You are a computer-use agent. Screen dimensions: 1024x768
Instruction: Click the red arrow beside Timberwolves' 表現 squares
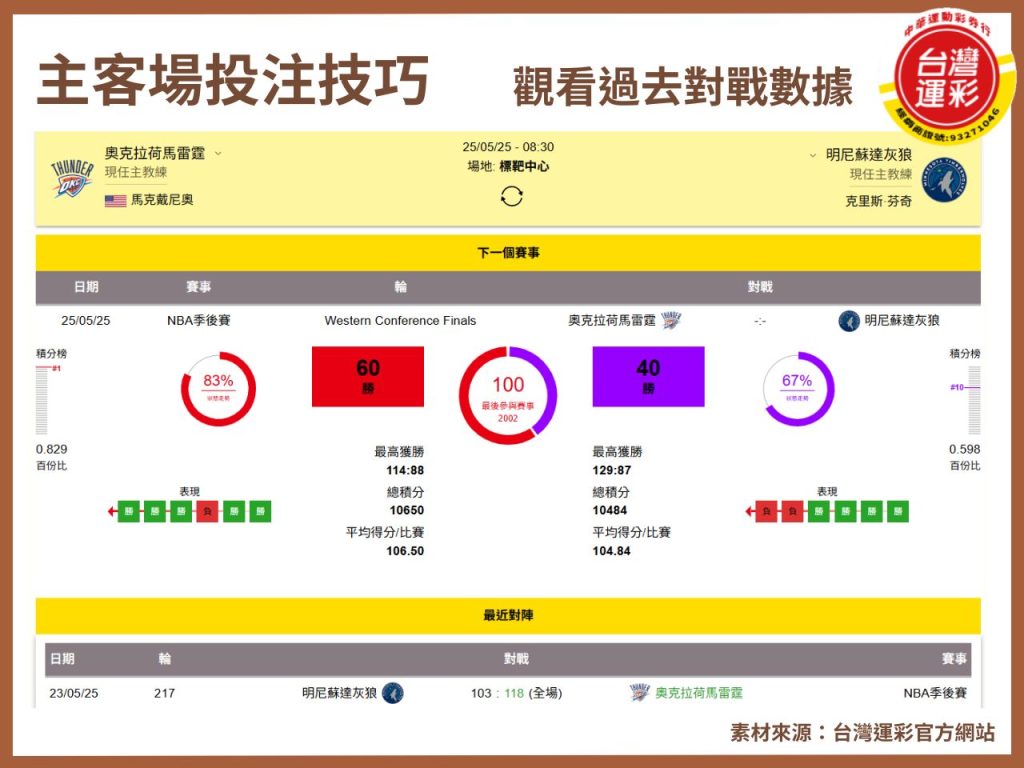750,511
